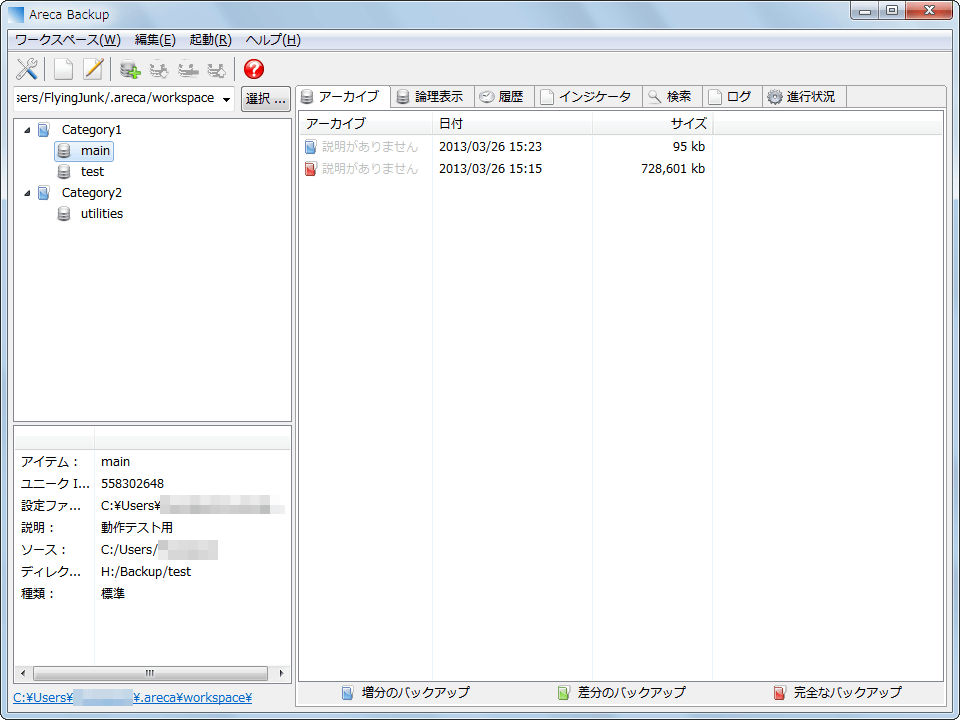Select the archive dated 2013/03/26 15:15
The height and width of the screenshot is (720, 960).
coord(490,169)
